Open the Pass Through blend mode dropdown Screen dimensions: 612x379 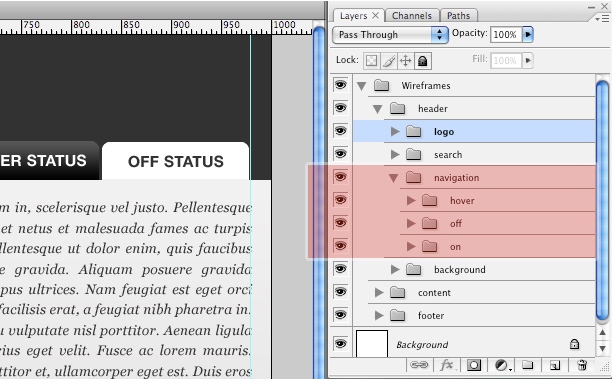390,35
